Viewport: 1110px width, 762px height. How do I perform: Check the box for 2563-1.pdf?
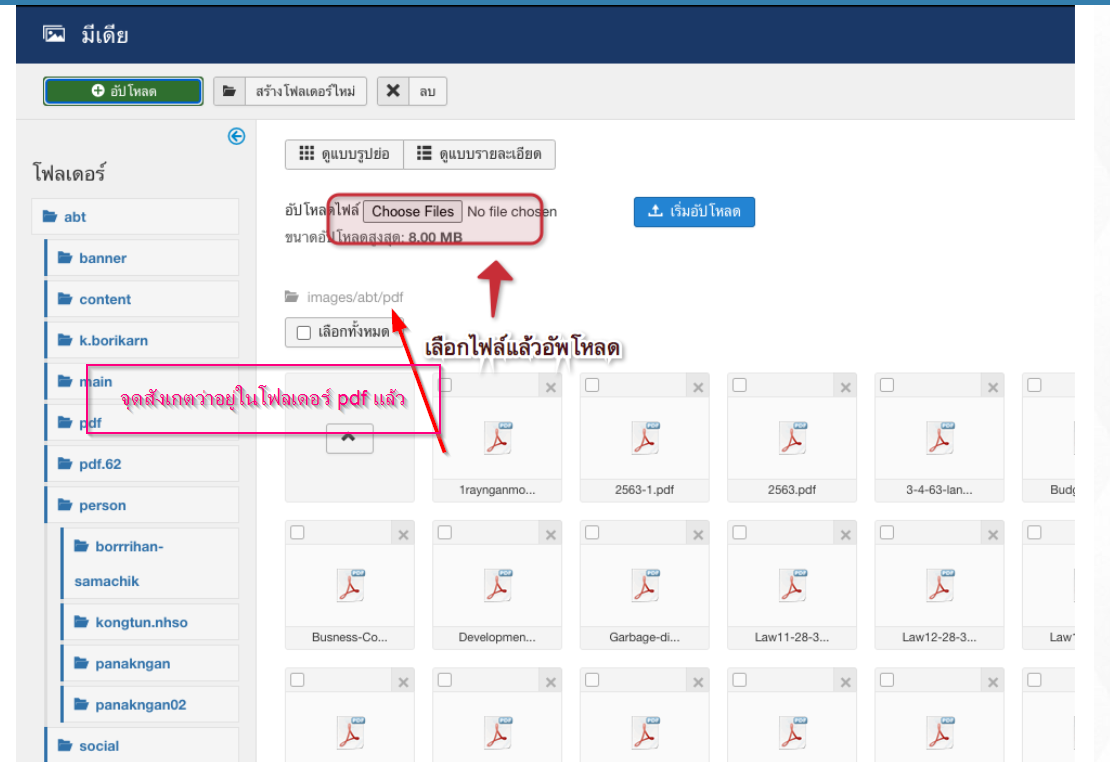coord(592,385)
